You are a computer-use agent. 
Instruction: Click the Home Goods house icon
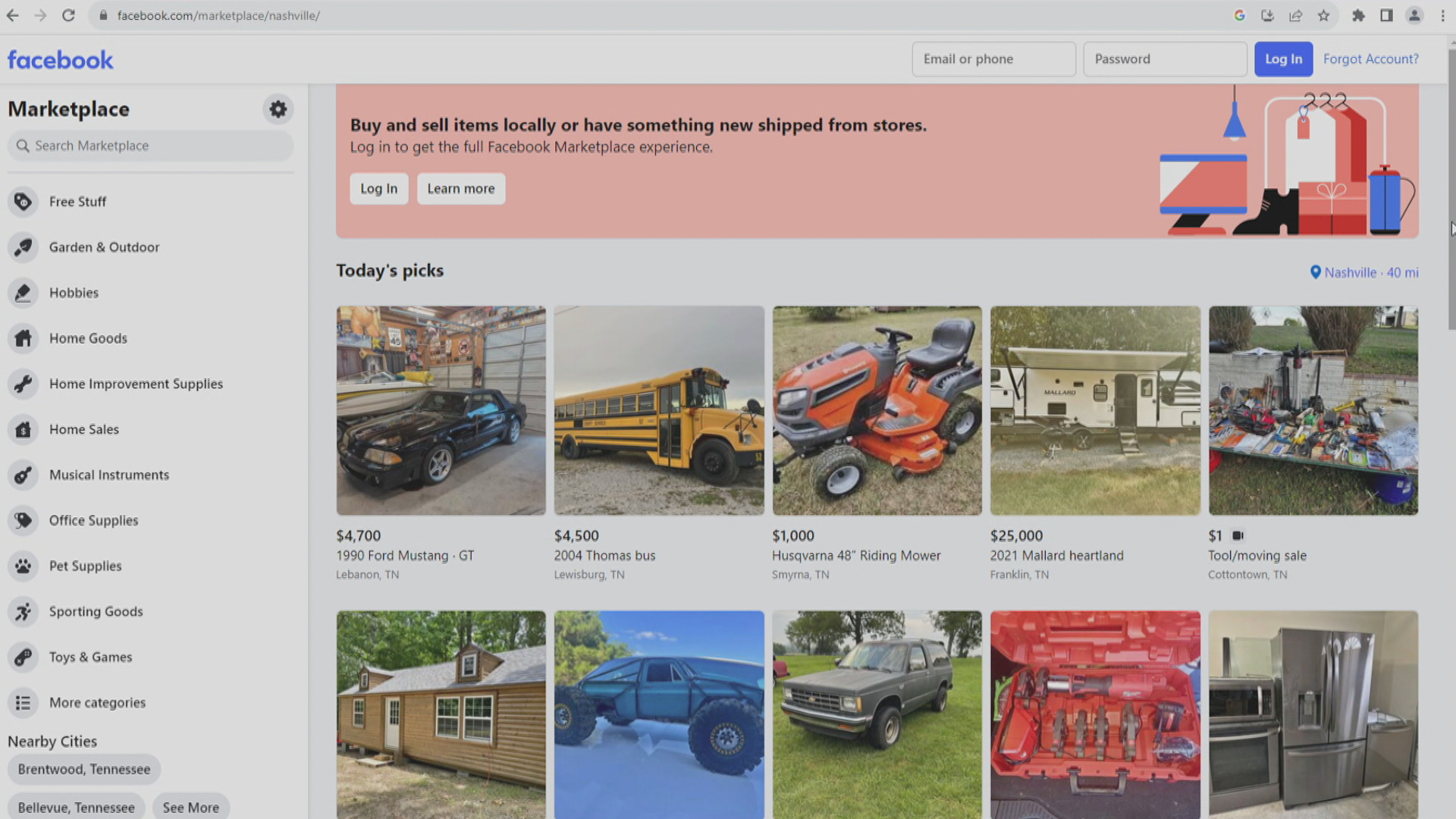tap(24, 338)
